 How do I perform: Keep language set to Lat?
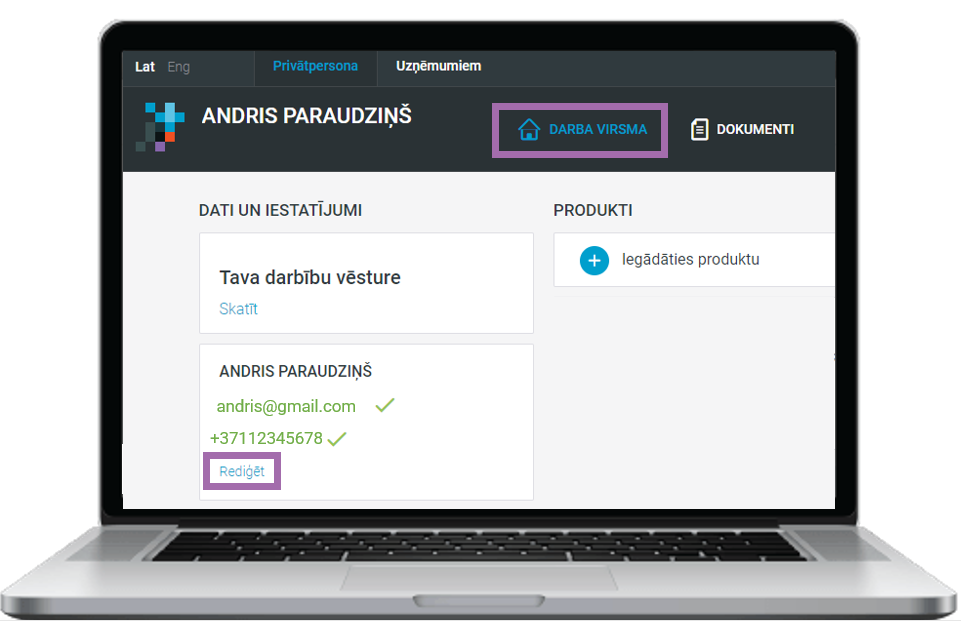(144, 66)
